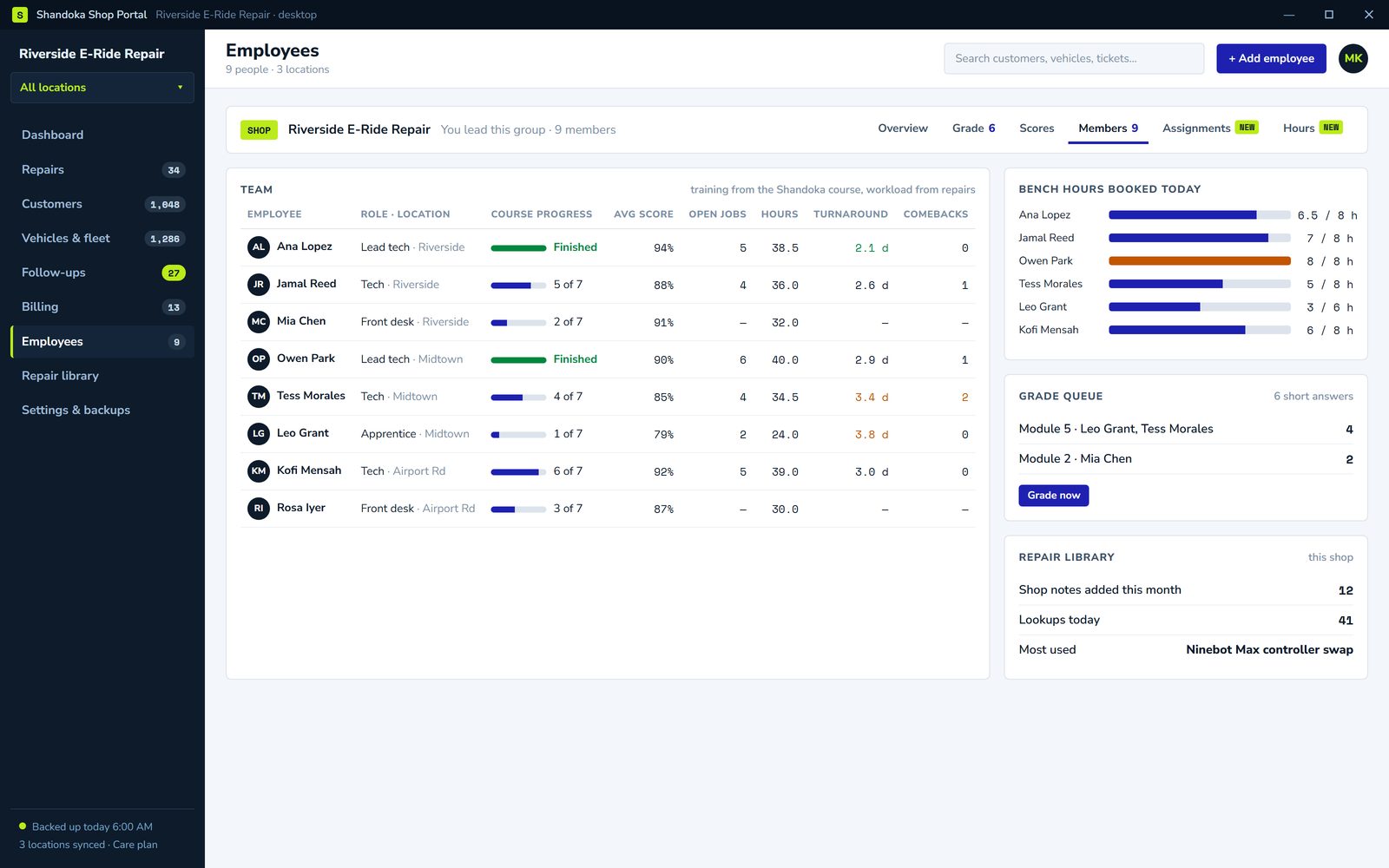The width and height of the screenshot is (1389, 868).
Task: Click Kofi Mensah's KM avatar
Action: point(259,471)
